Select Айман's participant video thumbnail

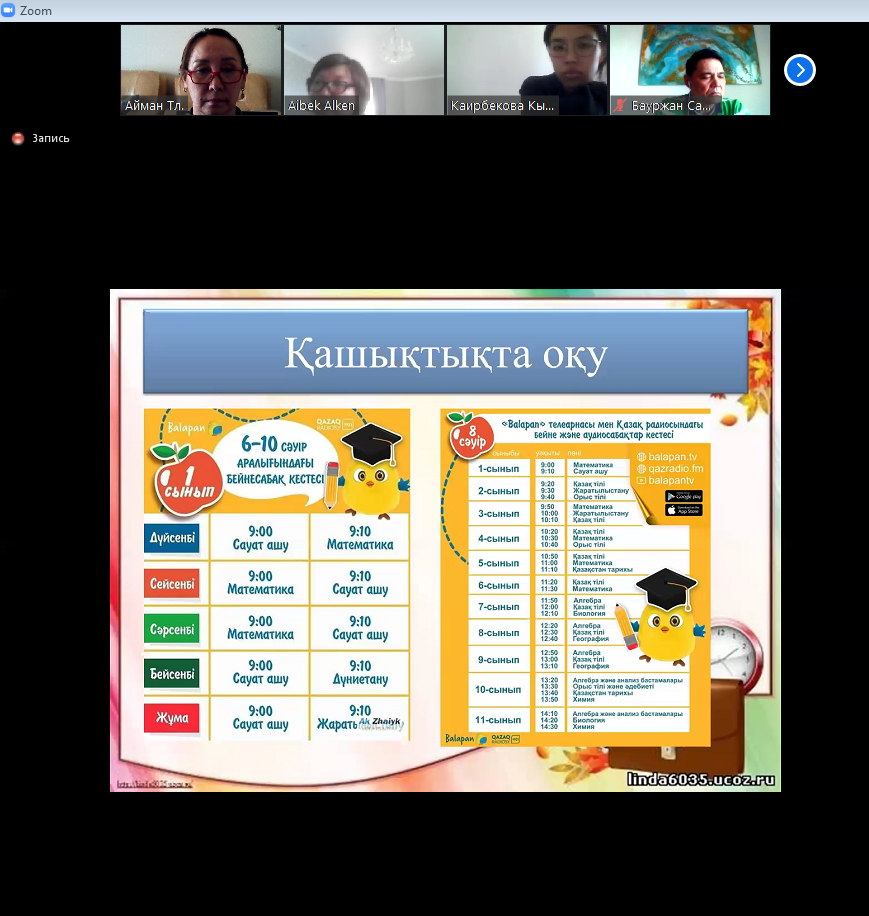coord(201,70)
